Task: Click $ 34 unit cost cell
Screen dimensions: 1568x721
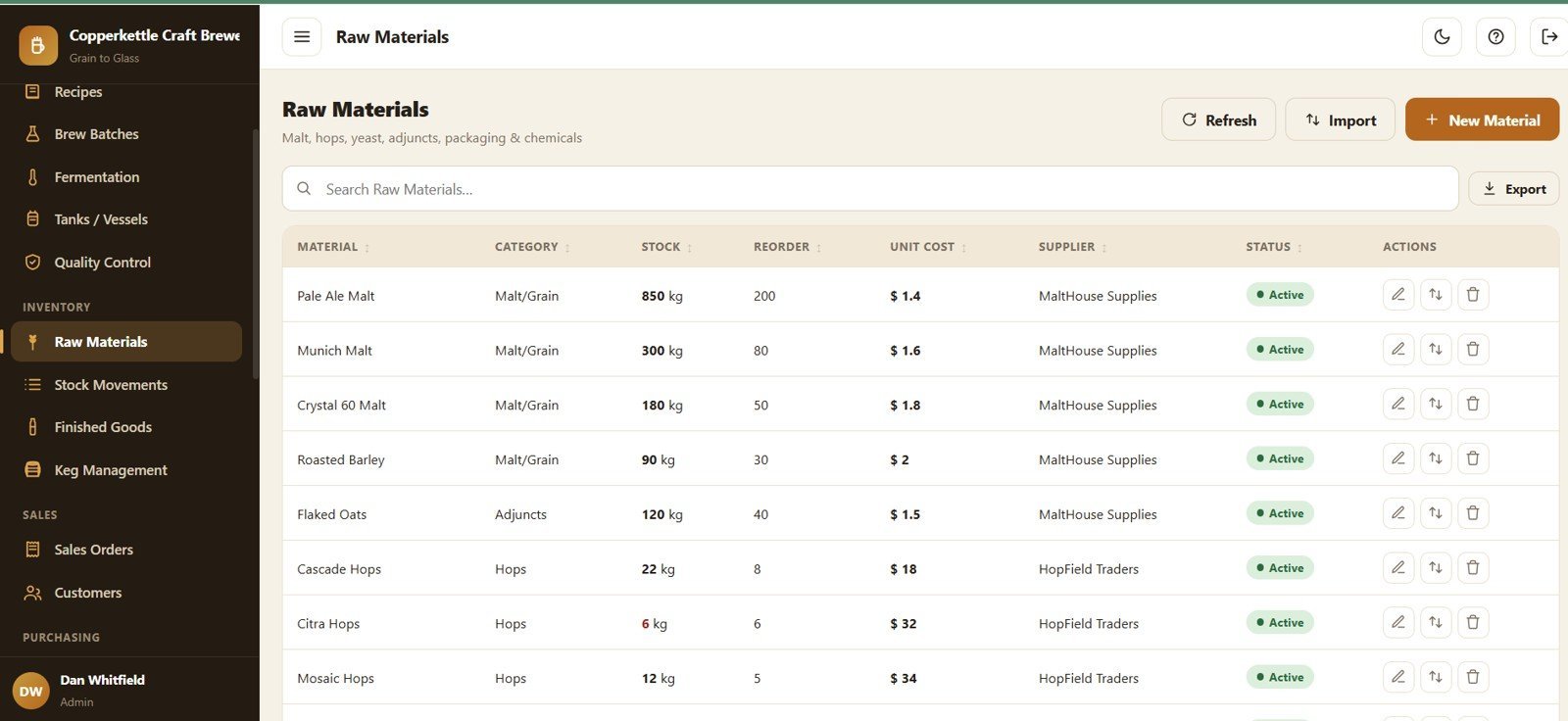Action: (x=904, y=678)
